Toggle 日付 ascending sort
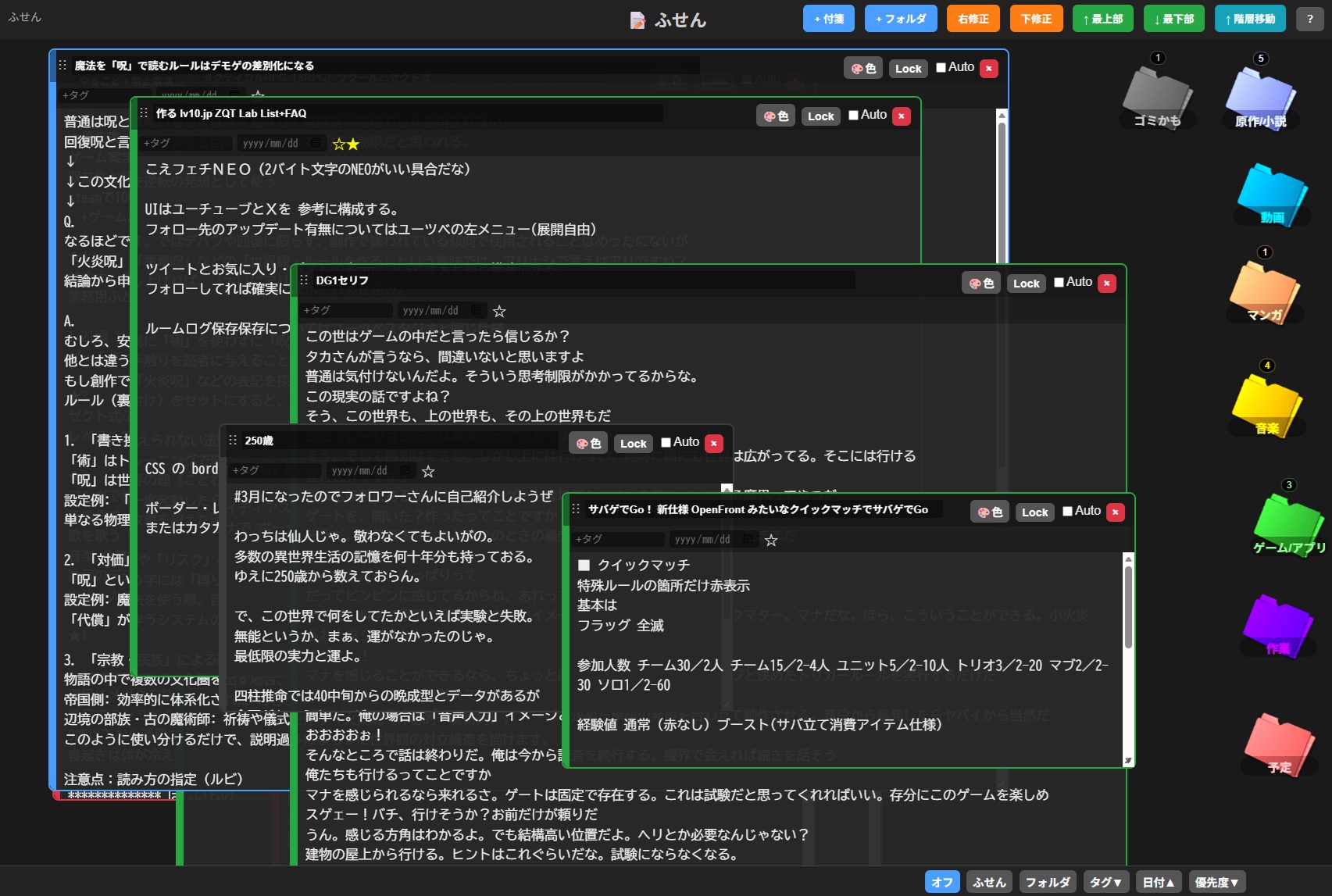Viewport: 1332px width, 896px height. click(1158, 882)
